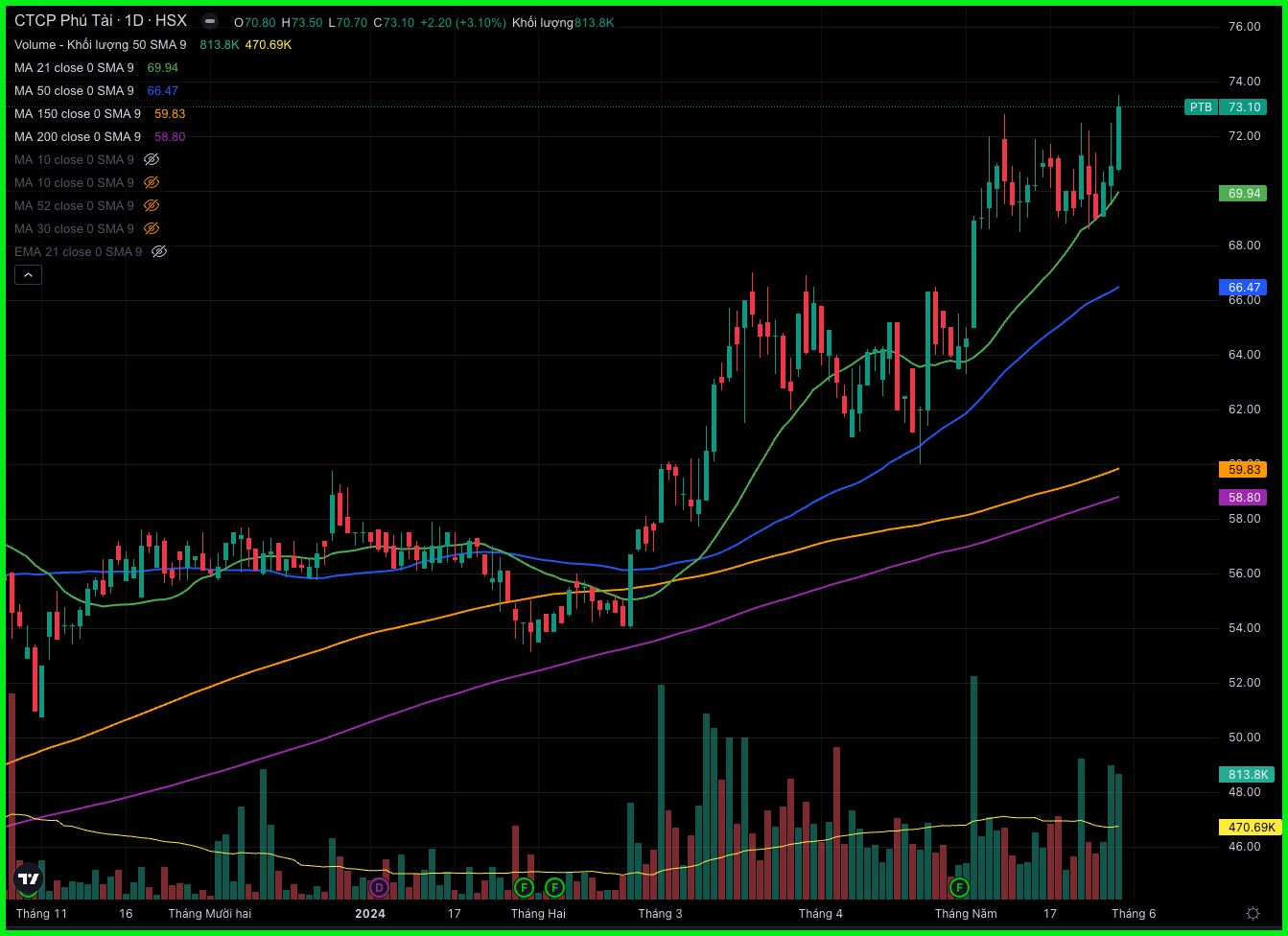Click the Tháng Hai time axis label
1288x936 pixels.
[x=538, y=914]
